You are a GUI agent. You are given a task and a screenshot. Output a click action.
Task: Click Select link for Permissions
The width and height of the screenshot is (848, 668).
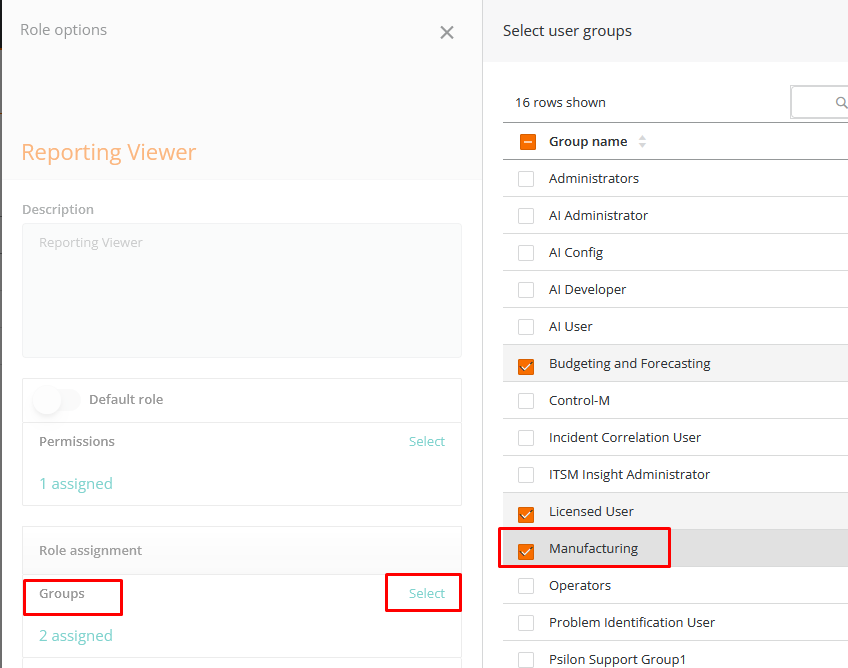tap(426, 441)
